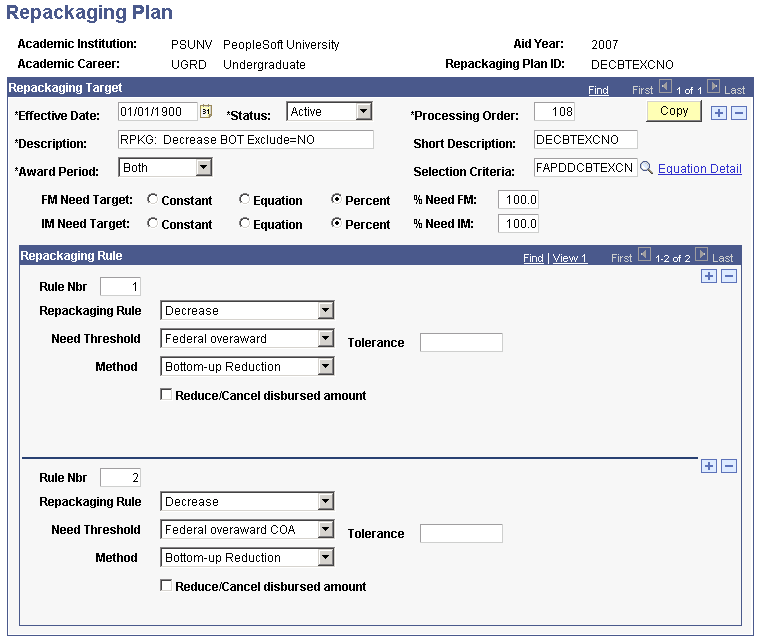The width and height of the screenshot is (766, 641).
Task: Click First in Repackaging Target header
Action: click(x=642, y=90)
